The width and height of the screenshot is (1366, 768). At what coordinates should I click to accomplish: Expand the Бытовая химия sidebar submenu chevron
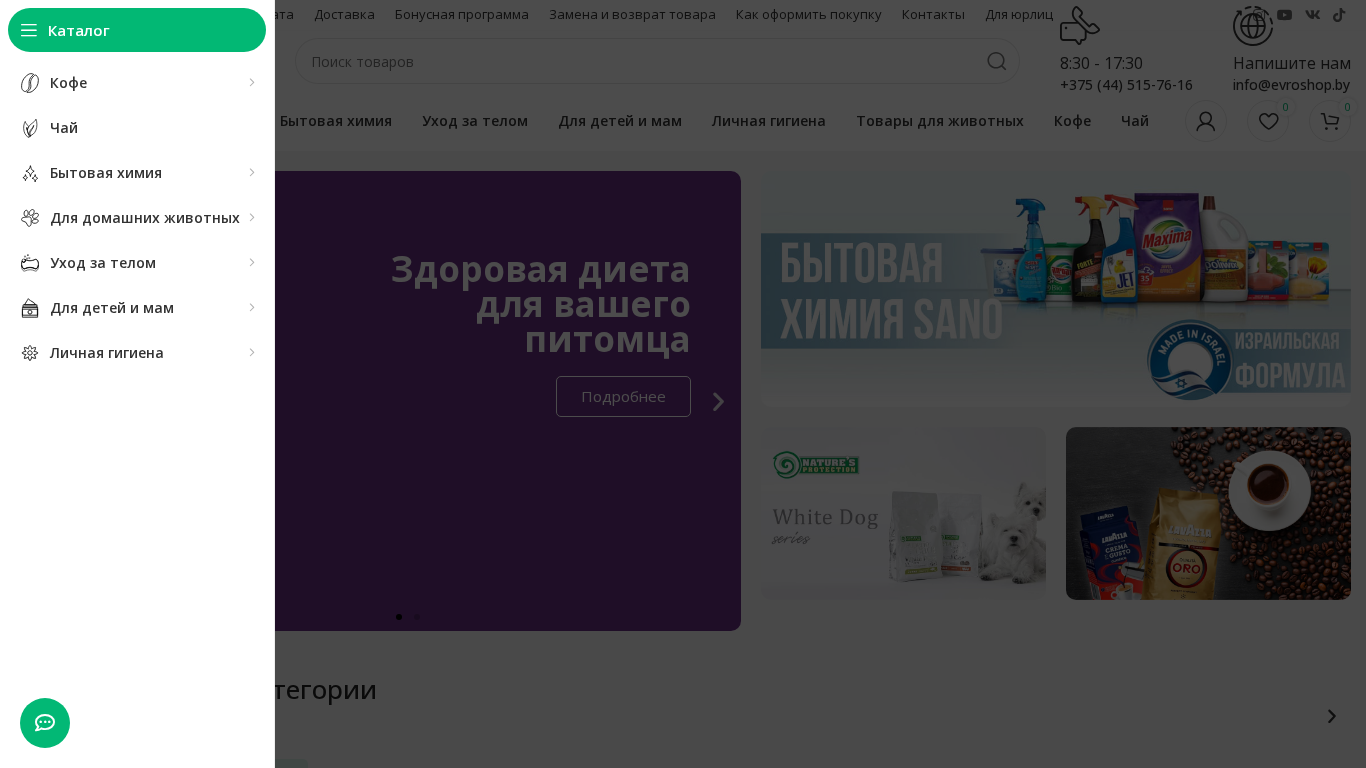252,172
